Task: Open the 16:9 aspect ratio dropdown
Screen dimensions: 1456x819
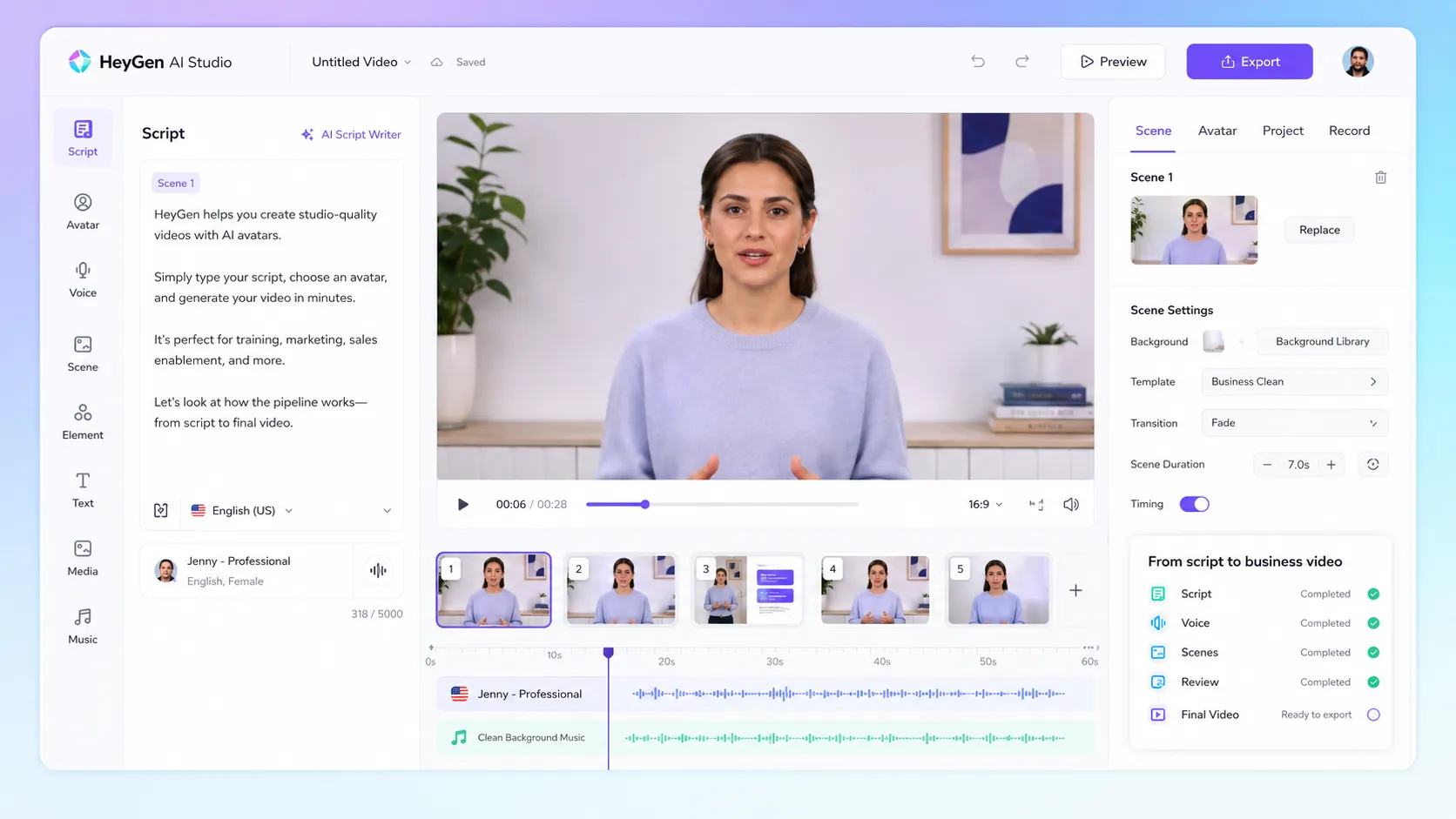Action: (985, 504)
